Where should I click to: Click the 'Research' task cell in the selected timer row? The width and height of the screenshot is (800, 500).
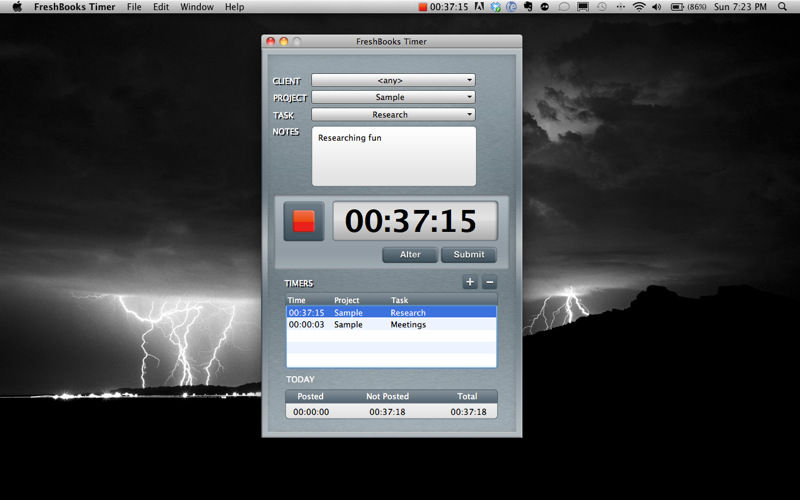point(408,312)
